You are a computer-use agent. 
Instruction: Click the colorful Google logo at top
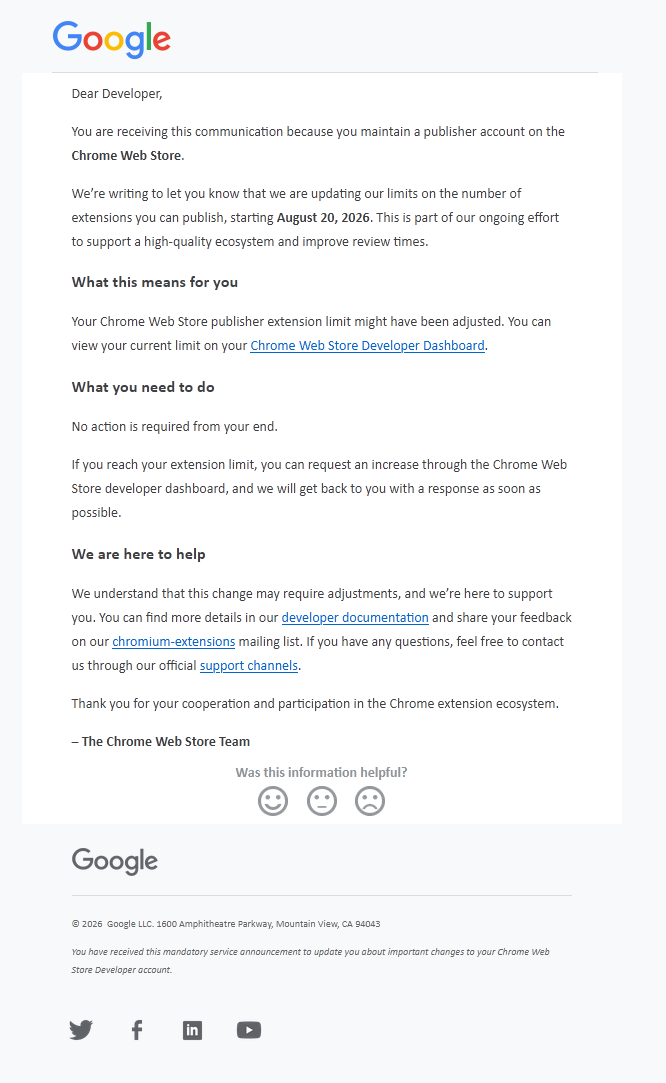point(111,39)
